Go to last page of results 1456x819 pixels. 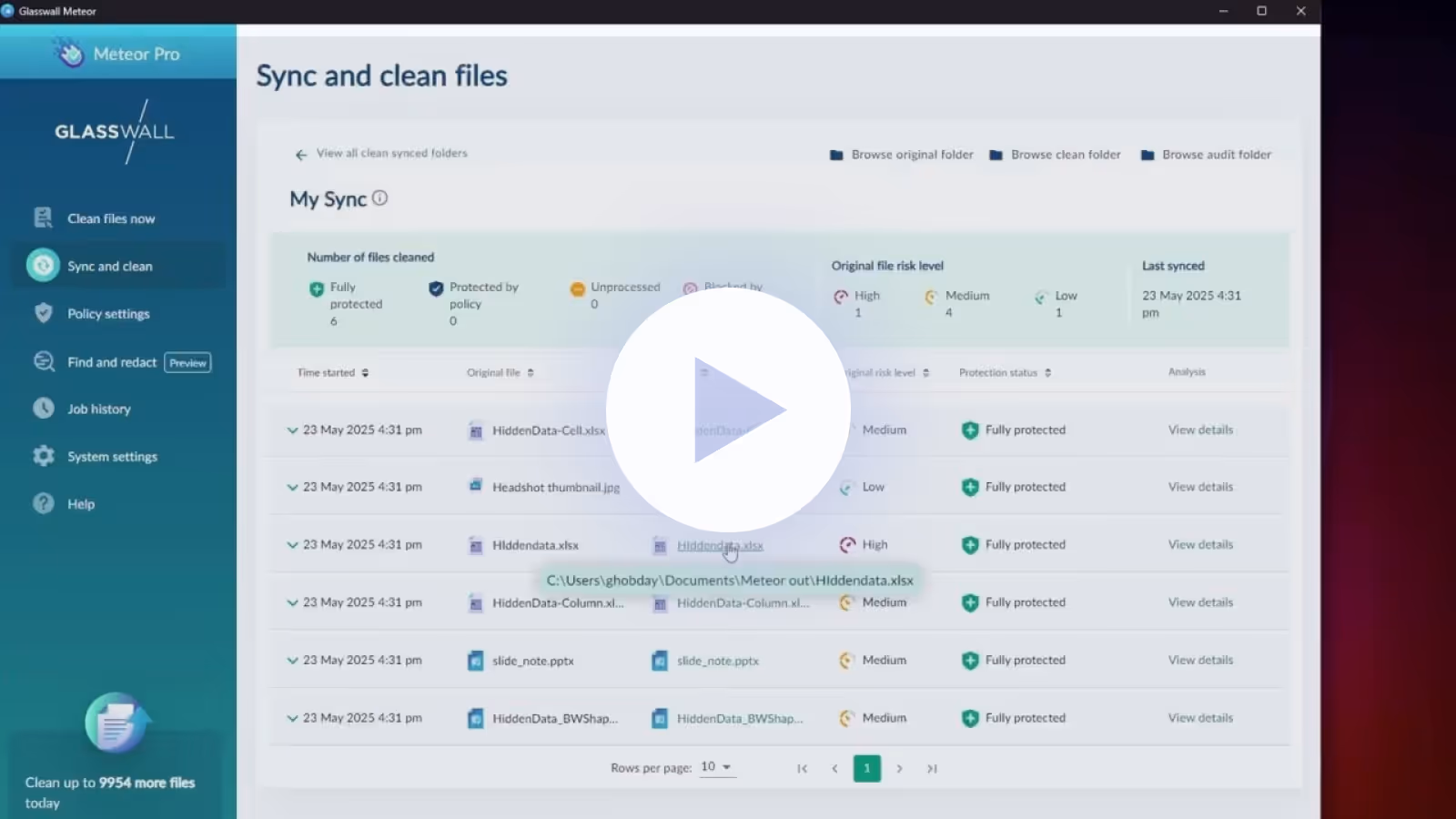tap(932, 769)
